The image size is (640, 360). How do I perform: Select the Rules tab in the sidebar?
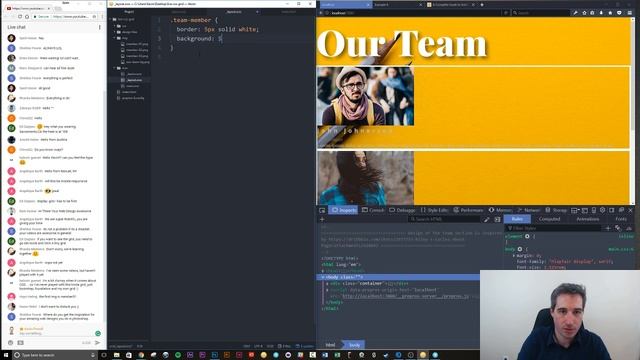point(517,219)
